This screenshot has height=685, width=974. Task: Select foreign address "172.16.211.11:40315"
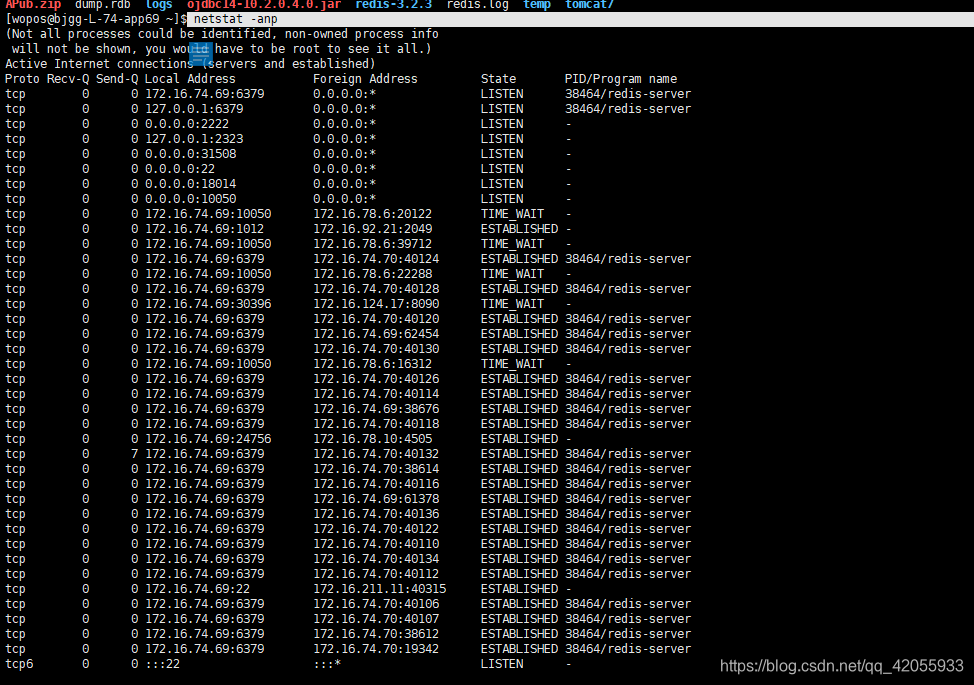[x=380, y=589]
